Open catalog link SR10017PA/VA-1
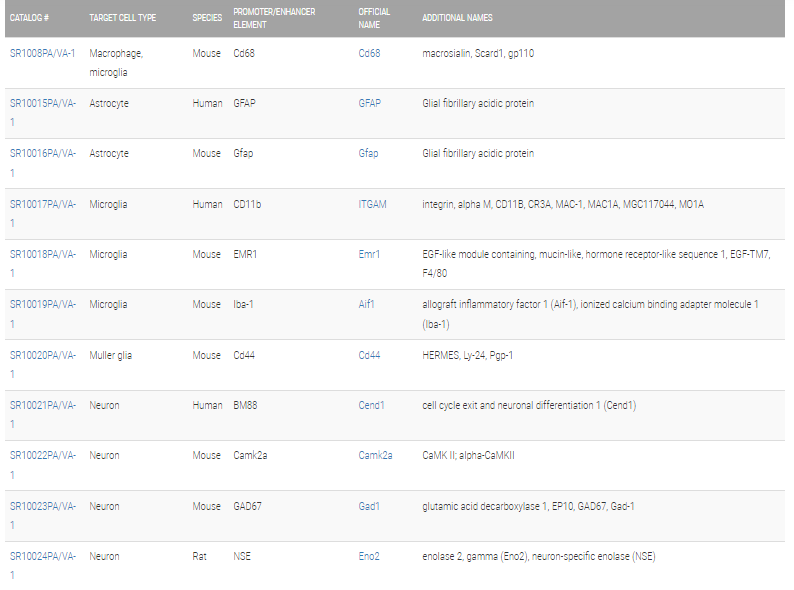Viewport: 794px width, 590px height. click(x=43, y=213)
